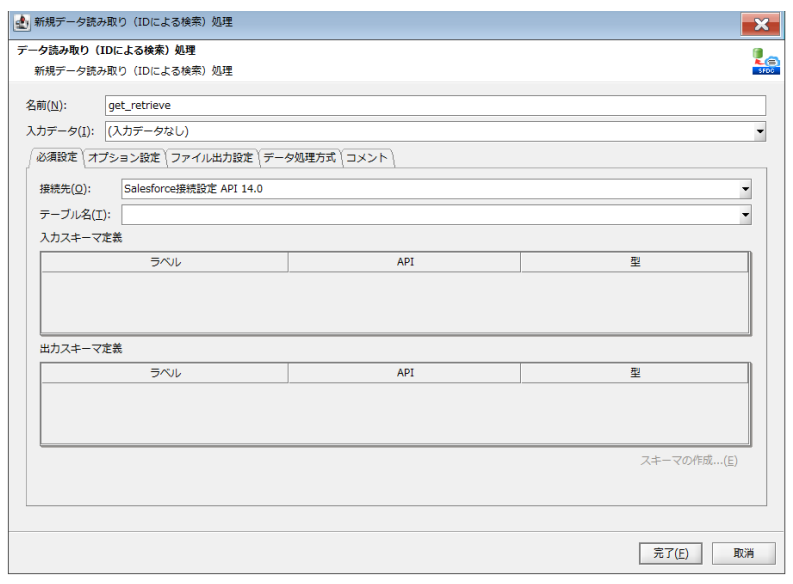Switch to the データ処理方式 tab
Viewport: 793px width, 584px height.
299,158
